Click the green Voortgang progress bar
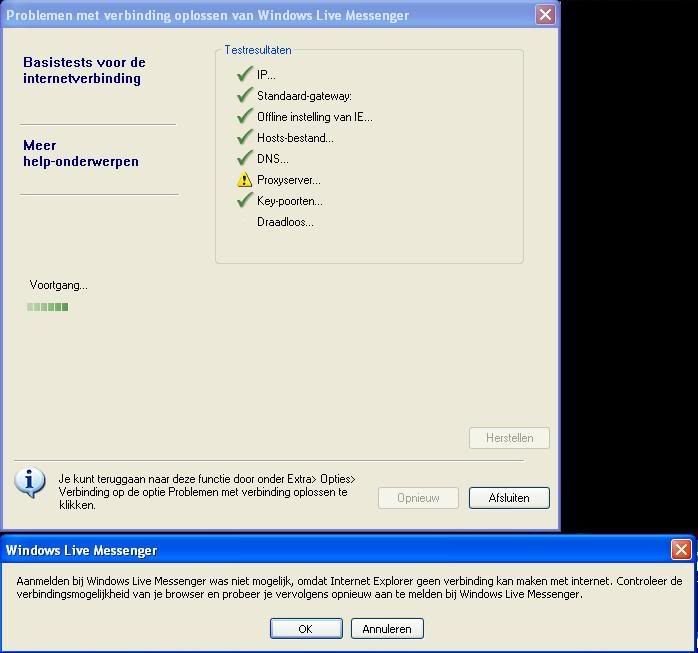This screenshot has height=653, width=698. click(x=48, y=307)
